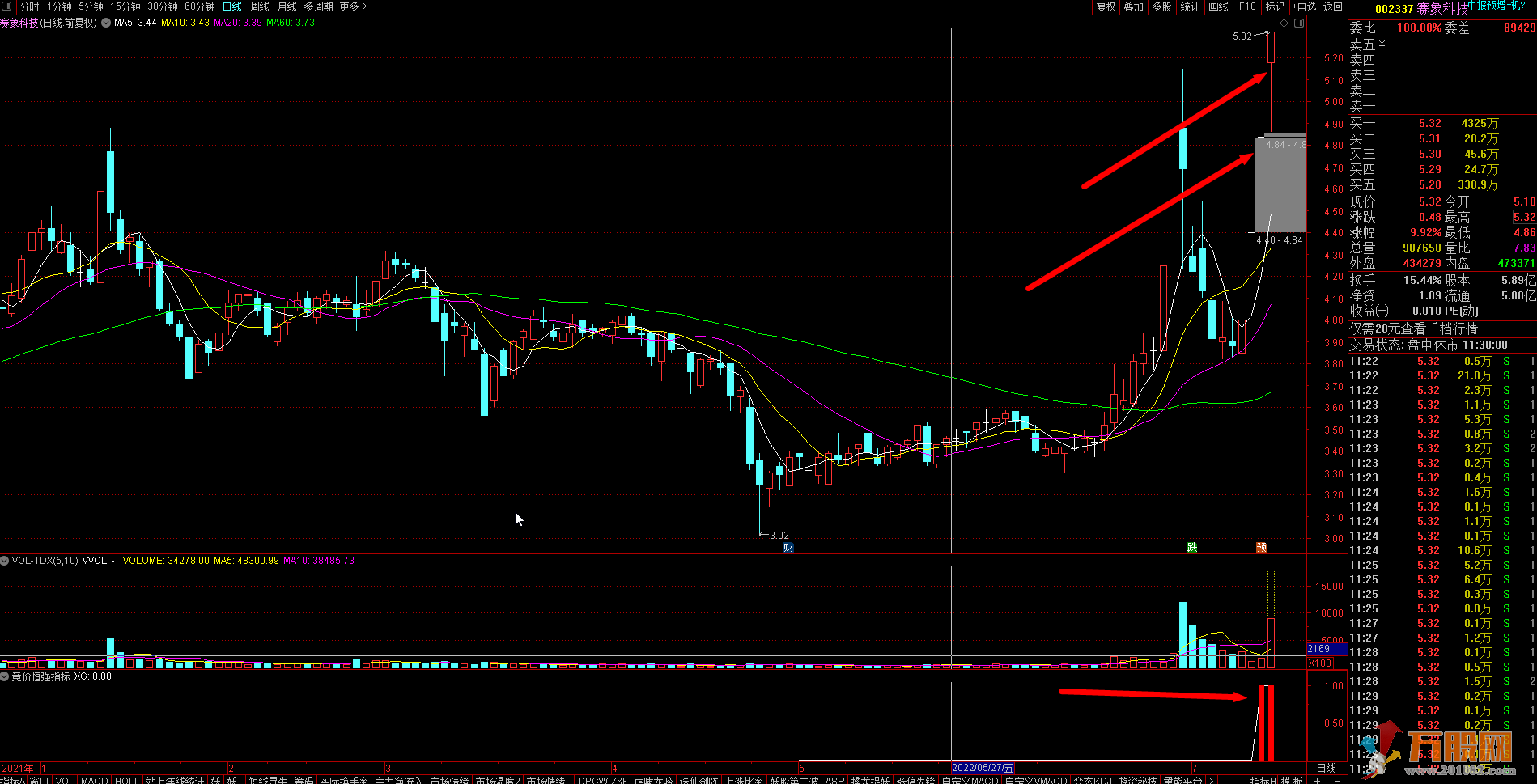
Task: Apply the VOL indicator tab
Action: coord(64,780)
